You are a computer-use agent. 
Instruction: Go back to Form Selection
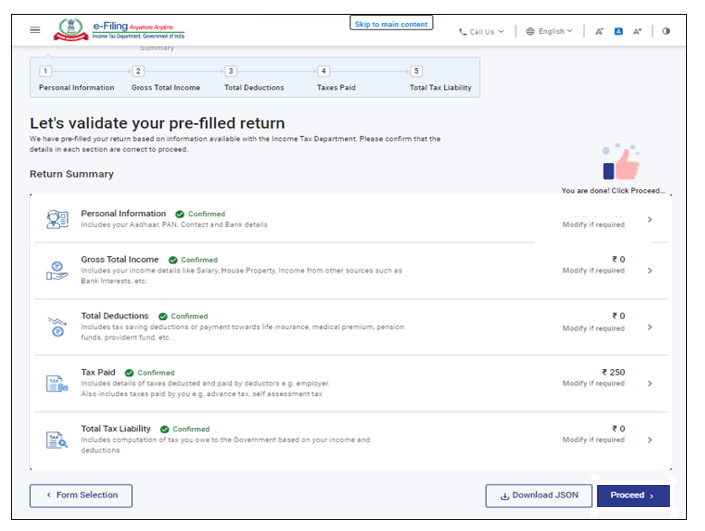(81, 495)
